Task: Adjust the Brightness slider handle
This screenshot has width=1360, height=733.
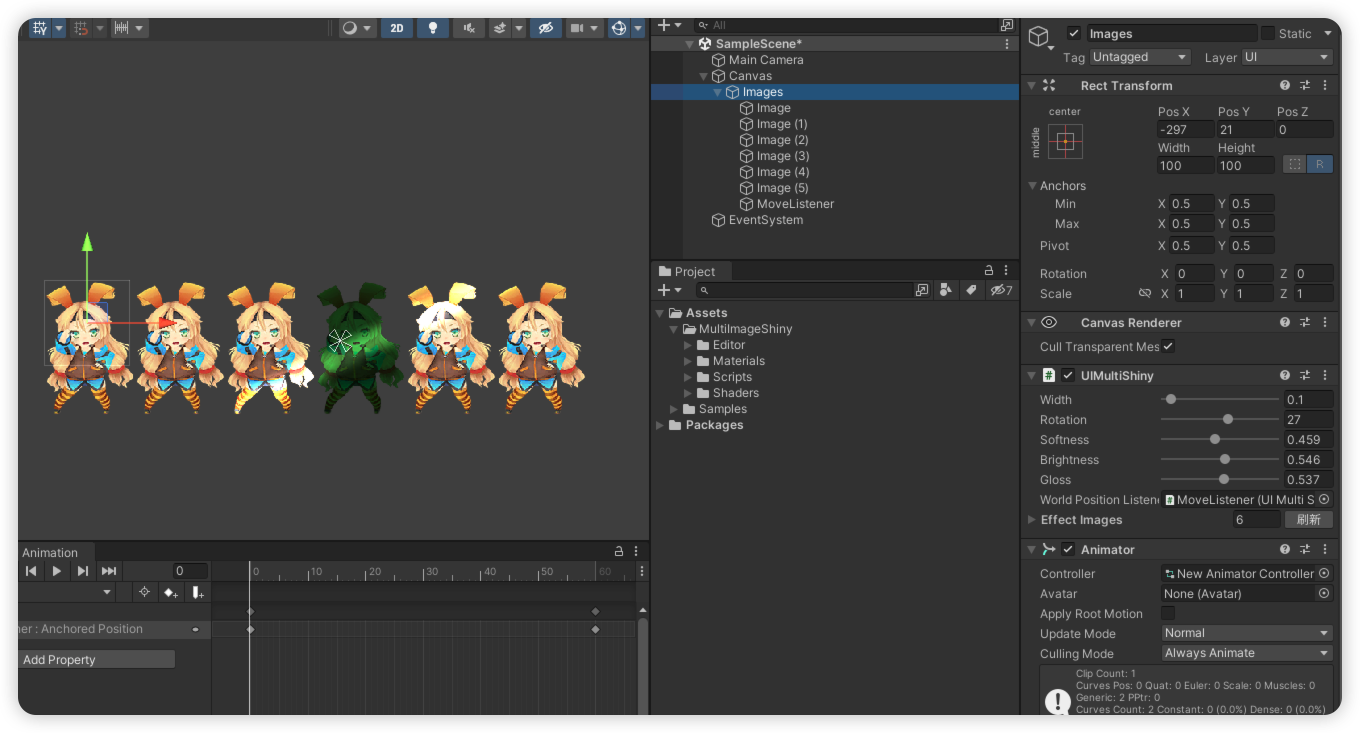Action: coord(1225,460)
